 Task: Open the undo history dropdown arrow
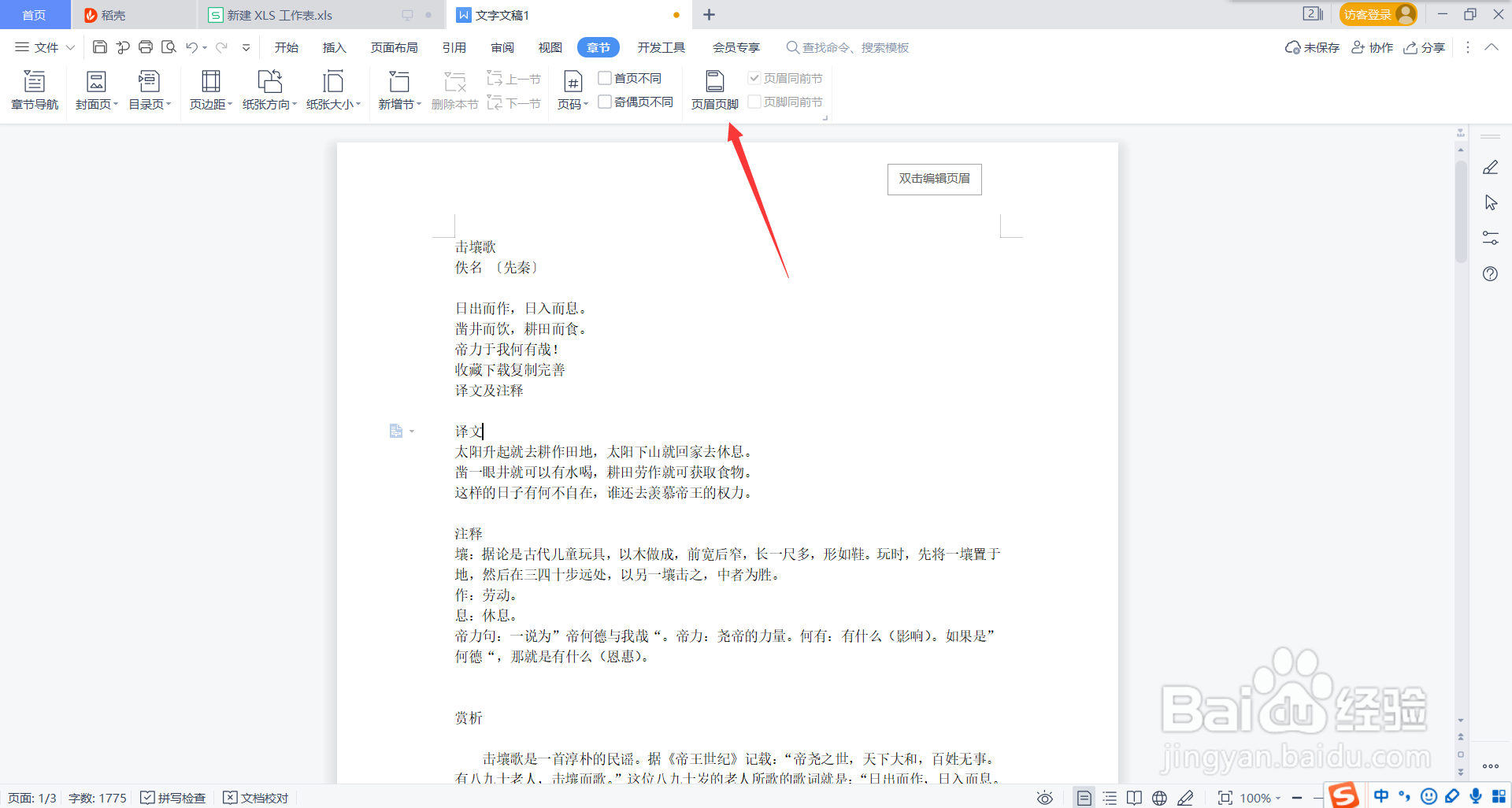pyautogui.click(x=205, y=47)
